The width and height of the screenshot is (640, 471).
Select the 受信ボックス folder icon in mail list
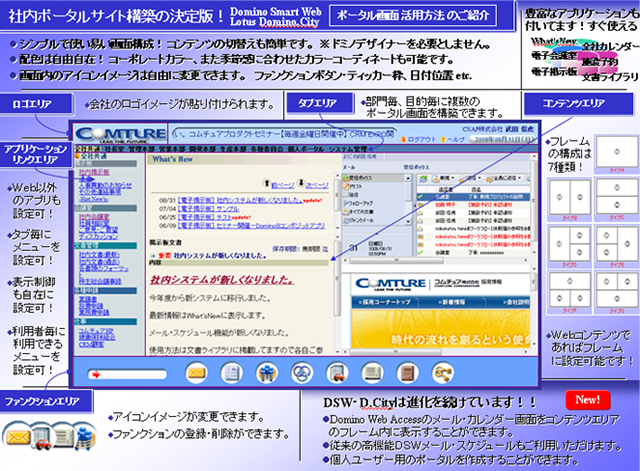[346, 178]
